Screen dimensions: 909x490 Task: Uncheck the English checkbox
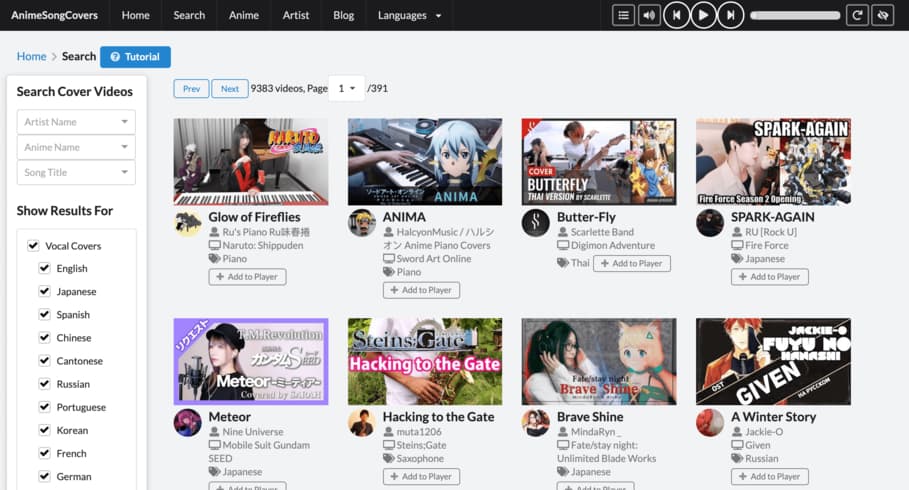pyautogui.click(x=44, y=268)
